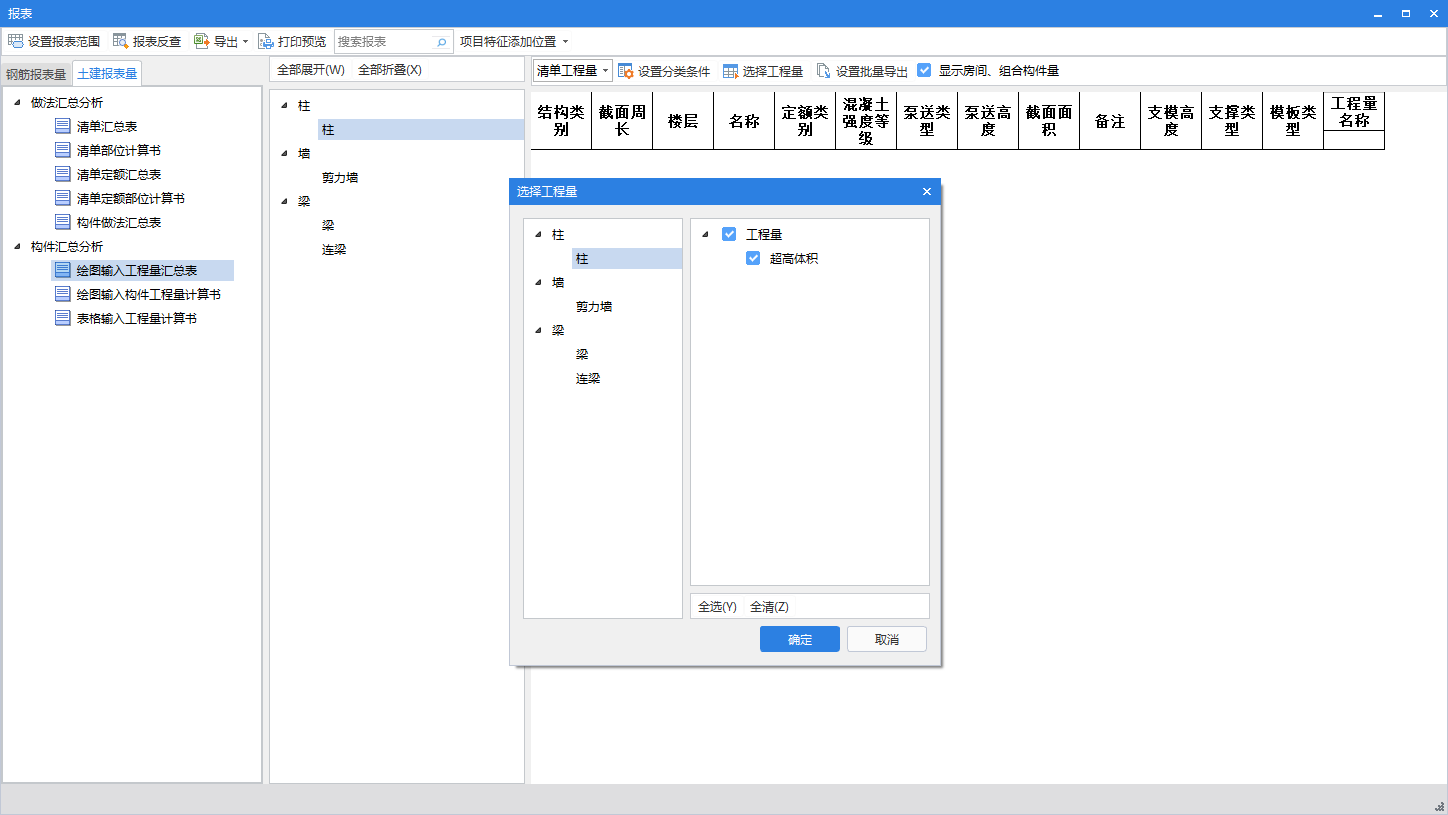Select 清单汇总表 report

click(107, 126)
